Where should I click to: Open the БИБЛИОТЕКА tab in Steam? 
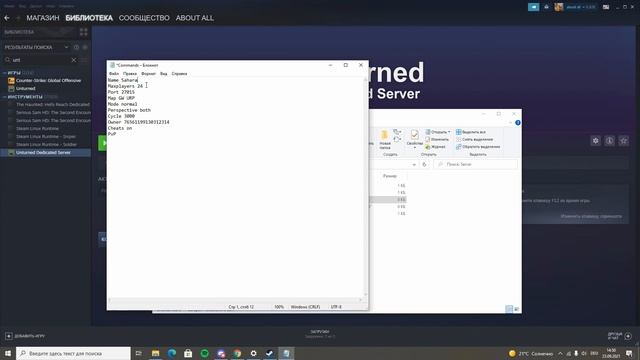(89, 18)
